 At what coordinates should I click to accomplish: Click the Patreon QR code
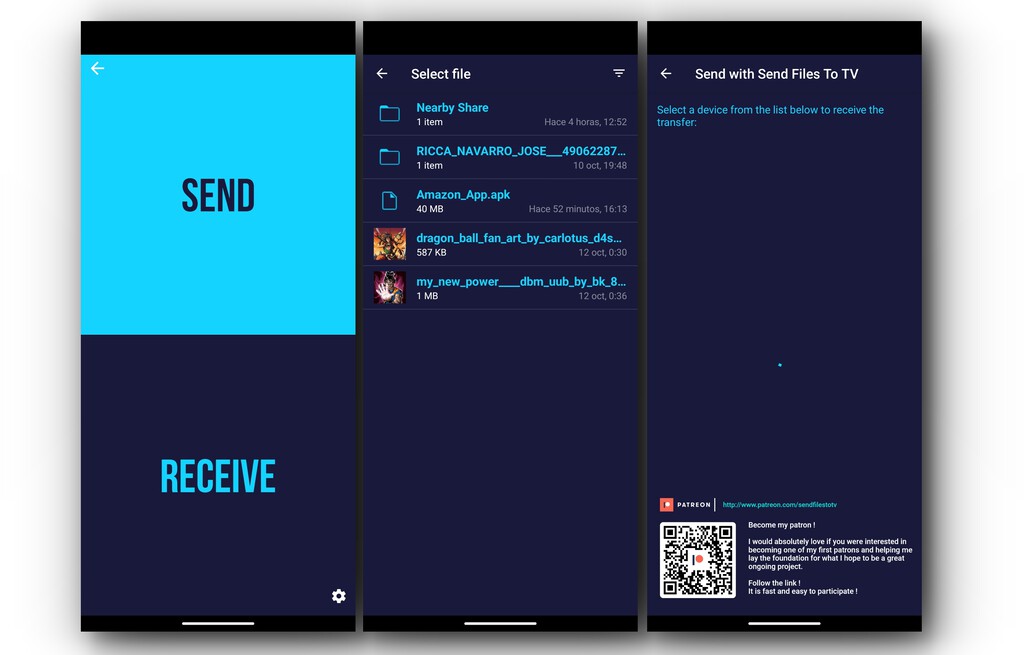697,560
